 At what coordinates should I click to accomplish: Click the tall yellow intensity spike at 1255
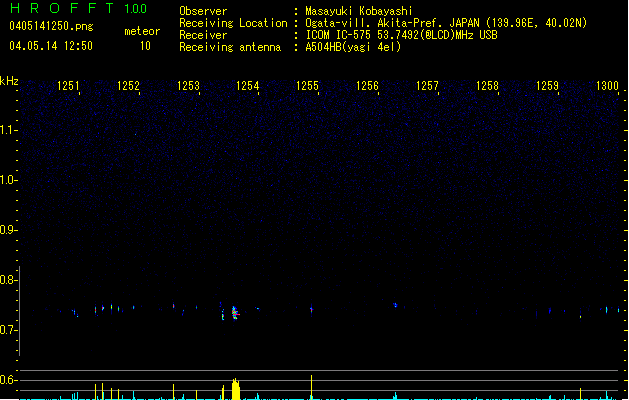pyautogui.click(x=311, y=387)
